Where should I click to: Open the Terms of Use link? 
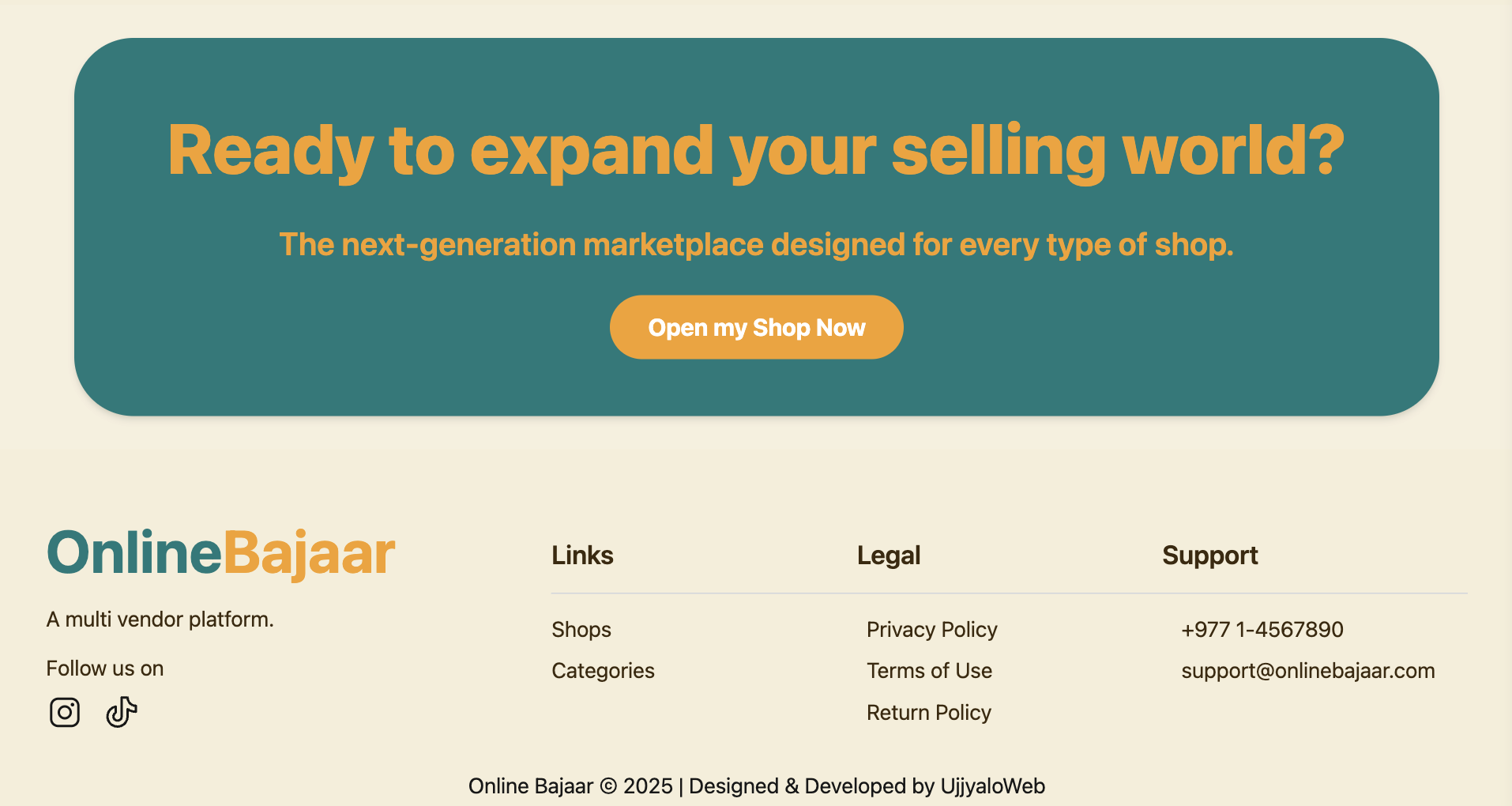(x=929, y=671)
